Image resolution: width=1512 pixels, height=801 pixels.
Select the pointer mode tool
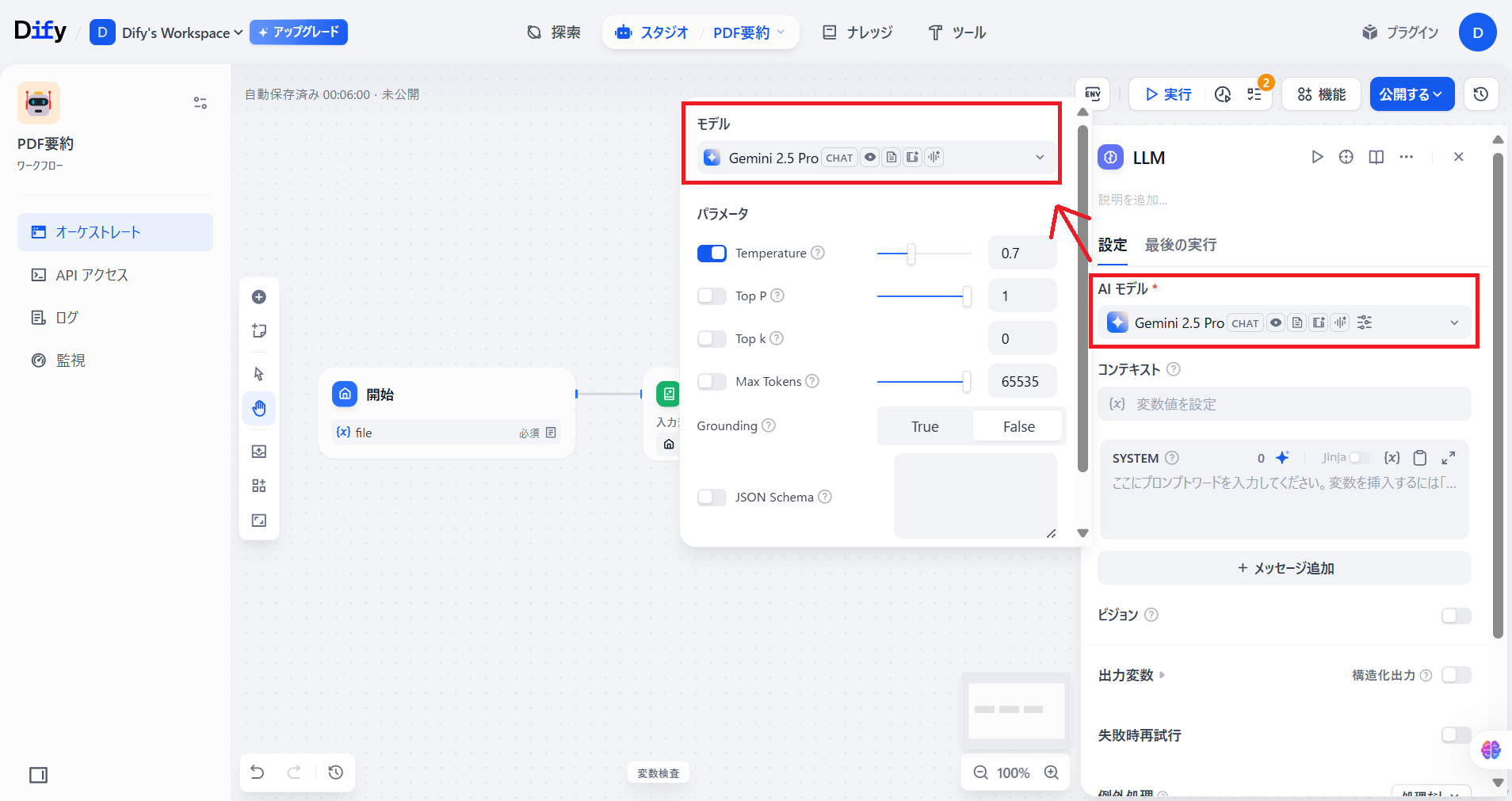259,374
